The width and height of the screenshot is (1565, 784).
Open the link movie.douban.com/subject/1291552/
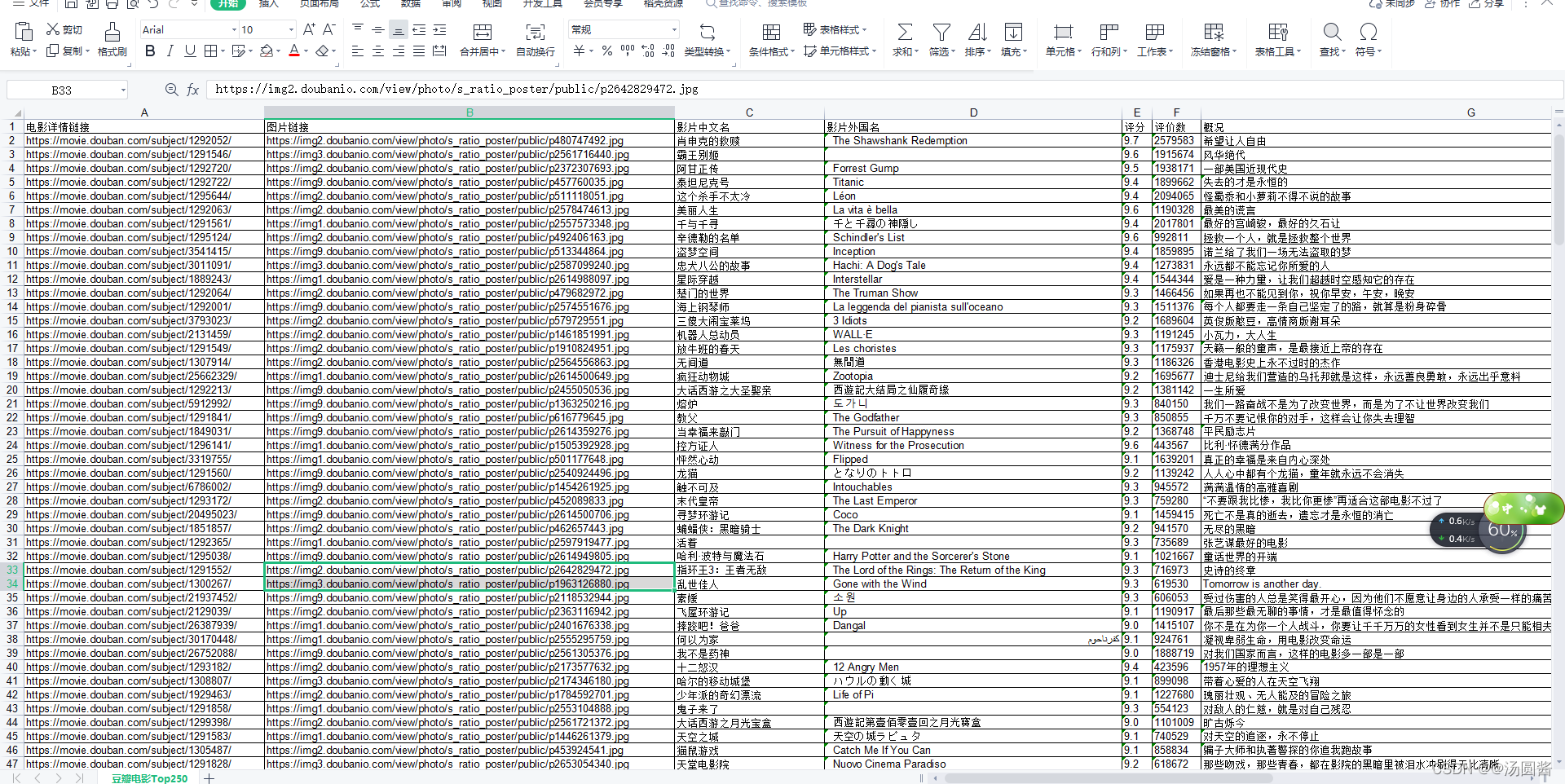[x=128, y=570]
